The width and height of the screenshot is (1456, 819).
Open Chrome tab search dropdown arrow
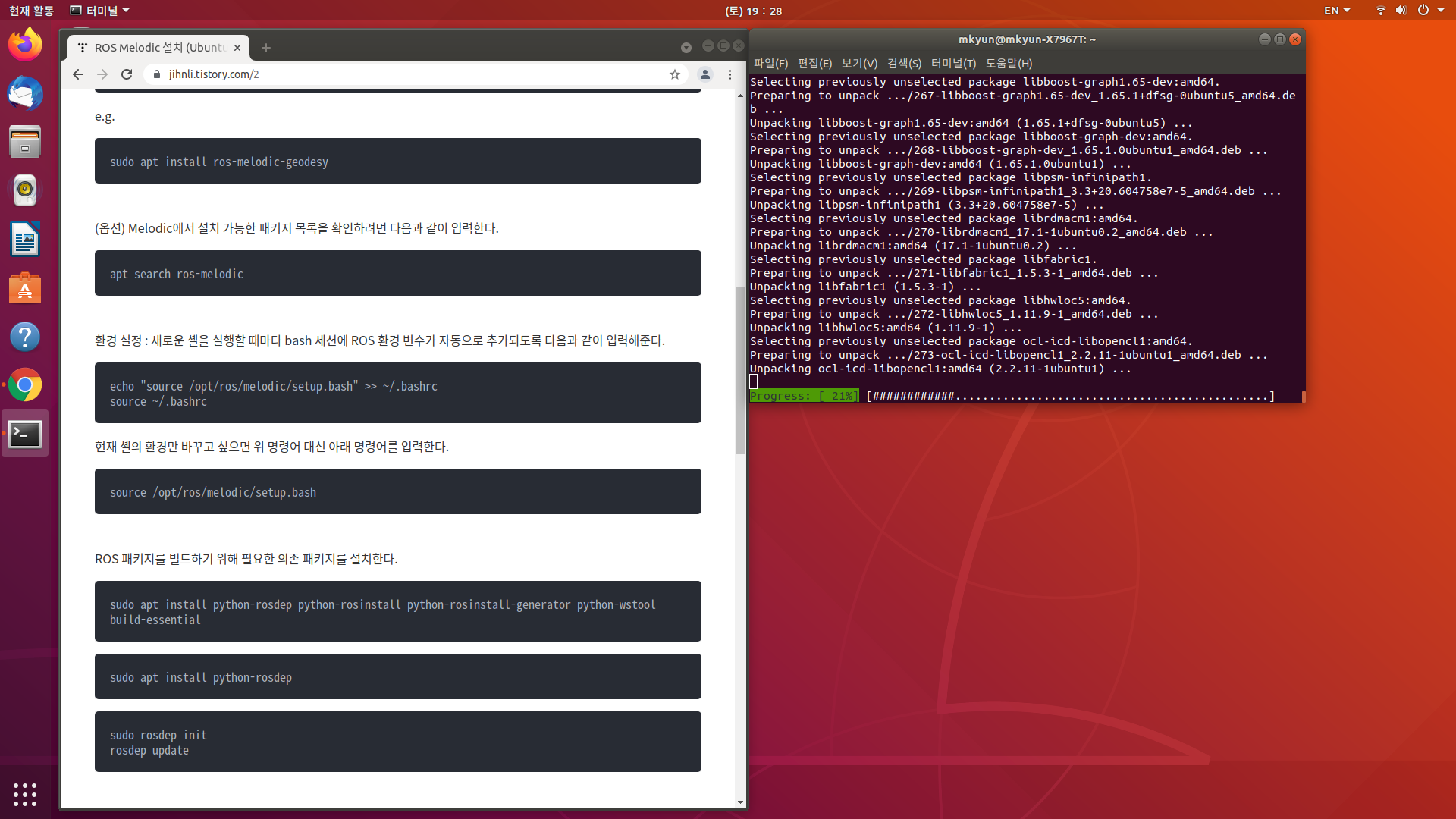point(686,48)
